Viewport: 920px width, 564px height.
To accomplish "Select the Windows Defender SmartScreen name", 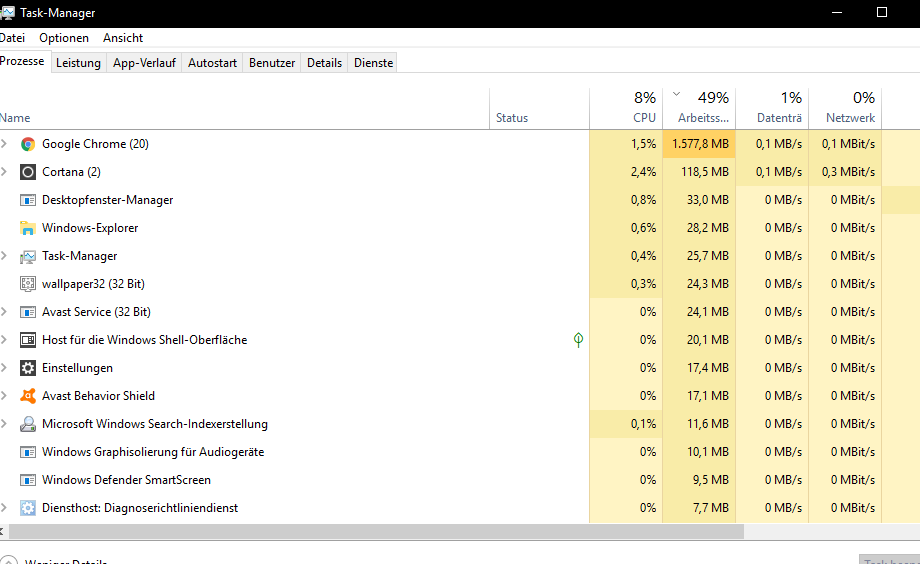I will pyautogui.click(x=126, y=480).
